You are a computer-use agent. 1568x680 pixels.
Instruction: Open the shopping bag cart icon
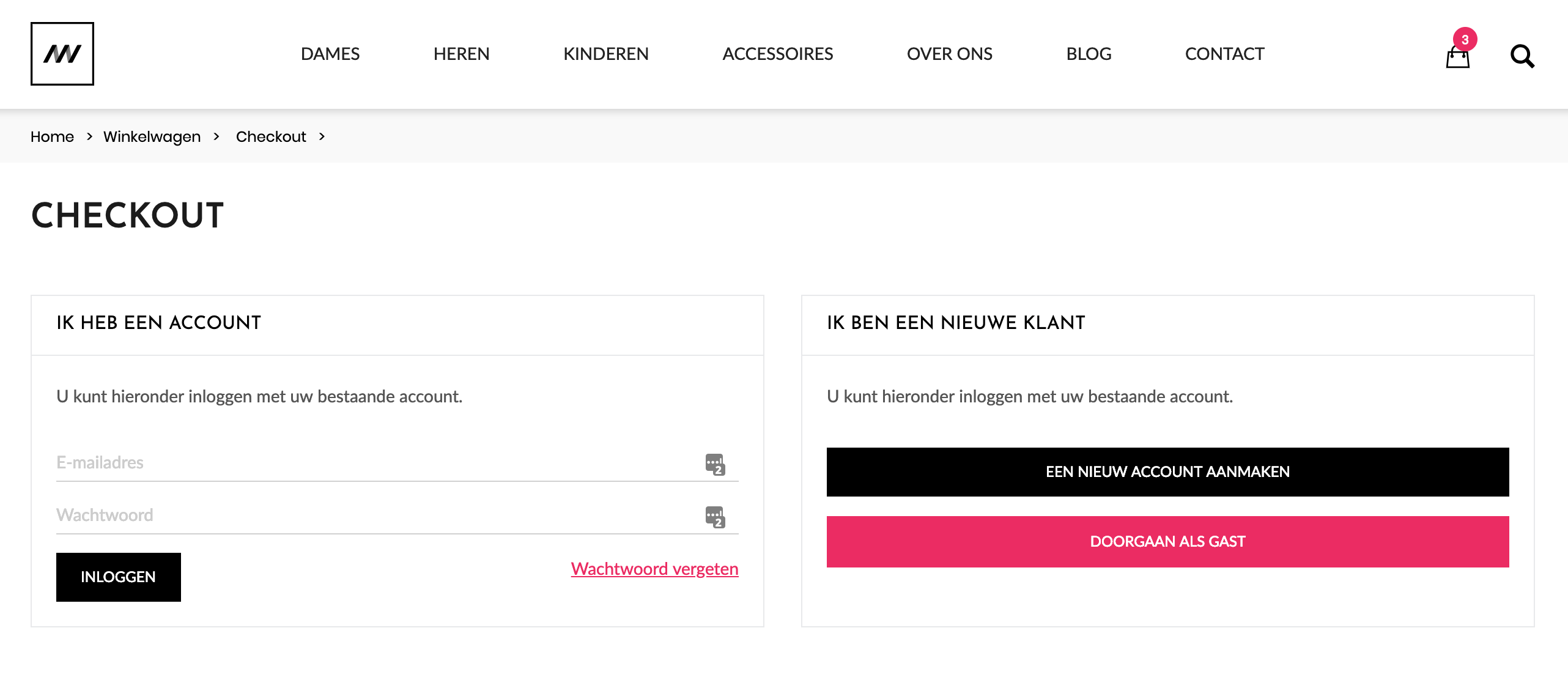point(1457,59)
